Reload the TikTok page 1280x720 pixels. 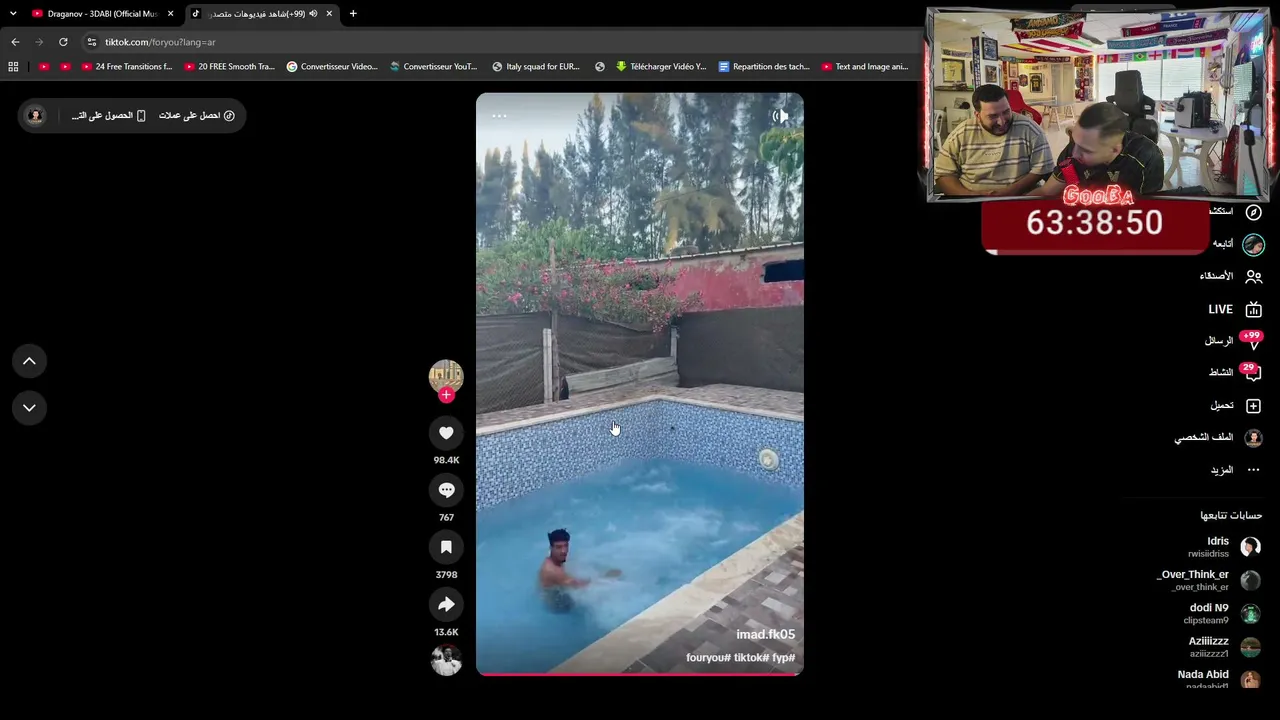(x=63, y=42)
